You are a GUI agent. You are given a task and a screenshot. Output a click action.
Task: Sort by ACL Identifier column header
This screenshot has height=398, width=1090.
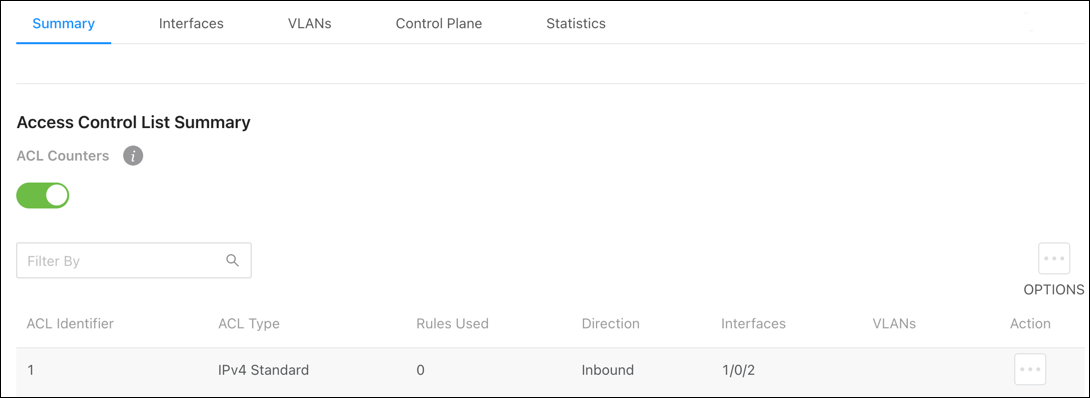pyautogui.click(x=70, y=324)
